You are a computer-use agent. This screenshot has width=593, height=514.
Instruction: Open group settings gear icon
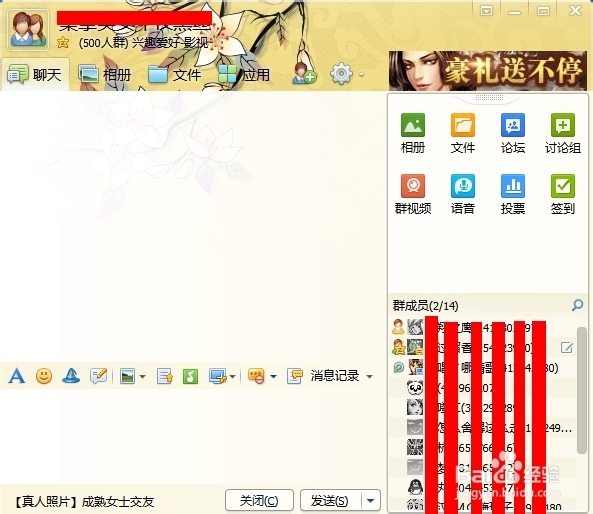(x=341, y=74)
